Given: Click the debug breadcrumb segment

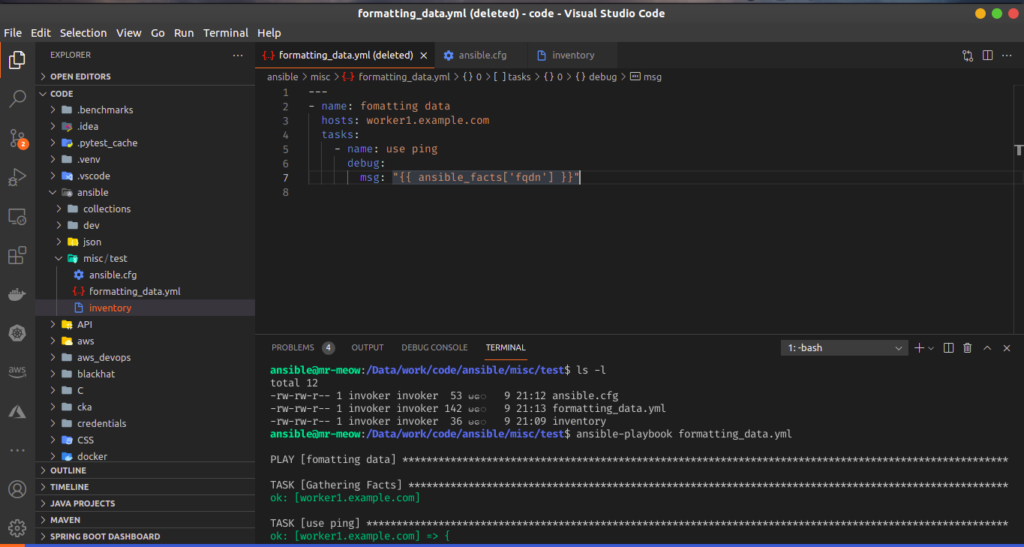Looking at the screenshot, I should tap(596, 77).
